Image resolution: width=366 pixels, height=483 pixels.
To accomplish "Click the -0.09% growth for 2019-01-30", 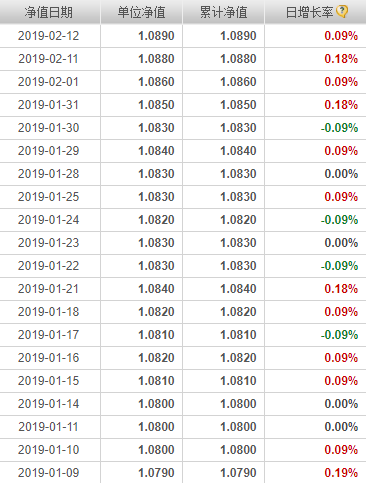I will pos(339,128).
